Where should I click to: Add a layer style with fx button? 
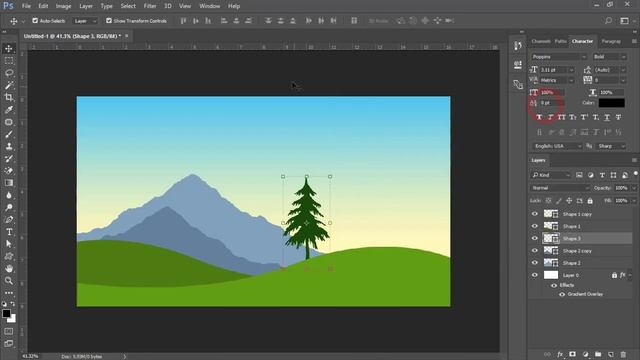[560, 354]
